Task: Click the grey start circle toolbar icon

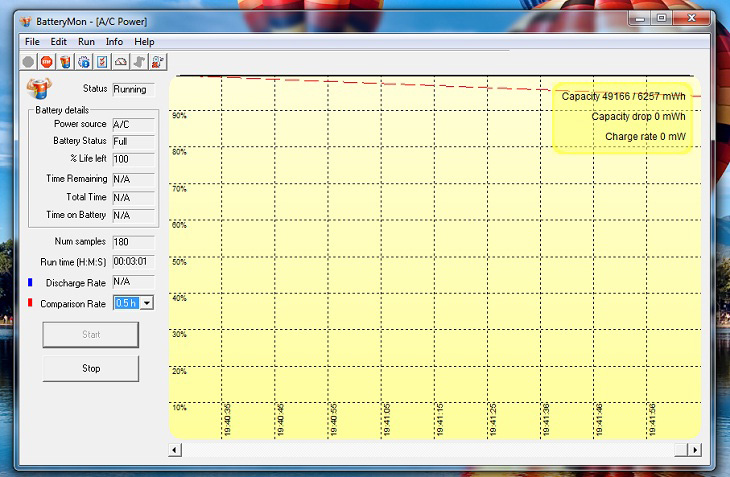Action: (x=29, y=62)
